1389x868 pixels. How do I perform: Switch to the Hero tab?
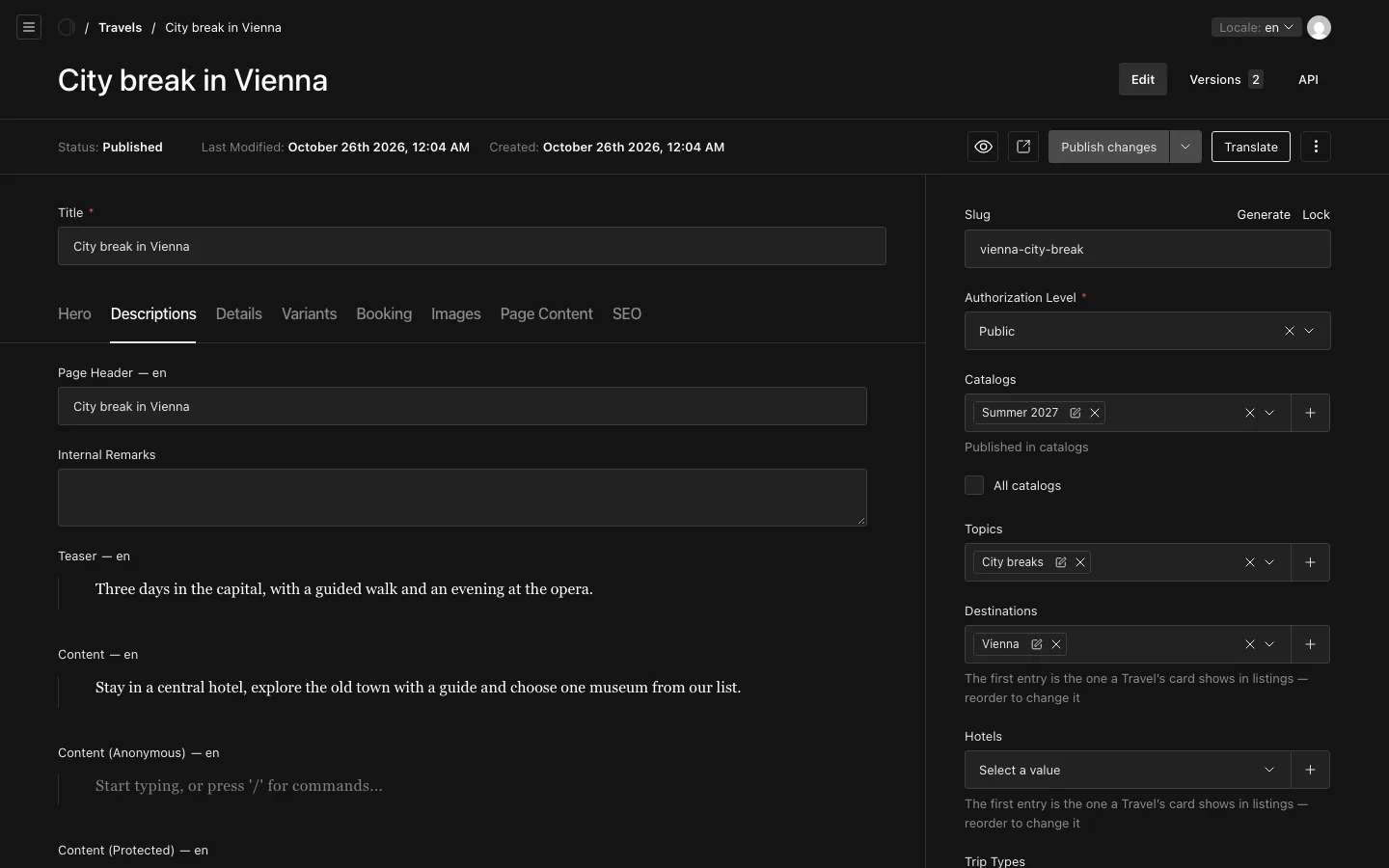(74, 313)
